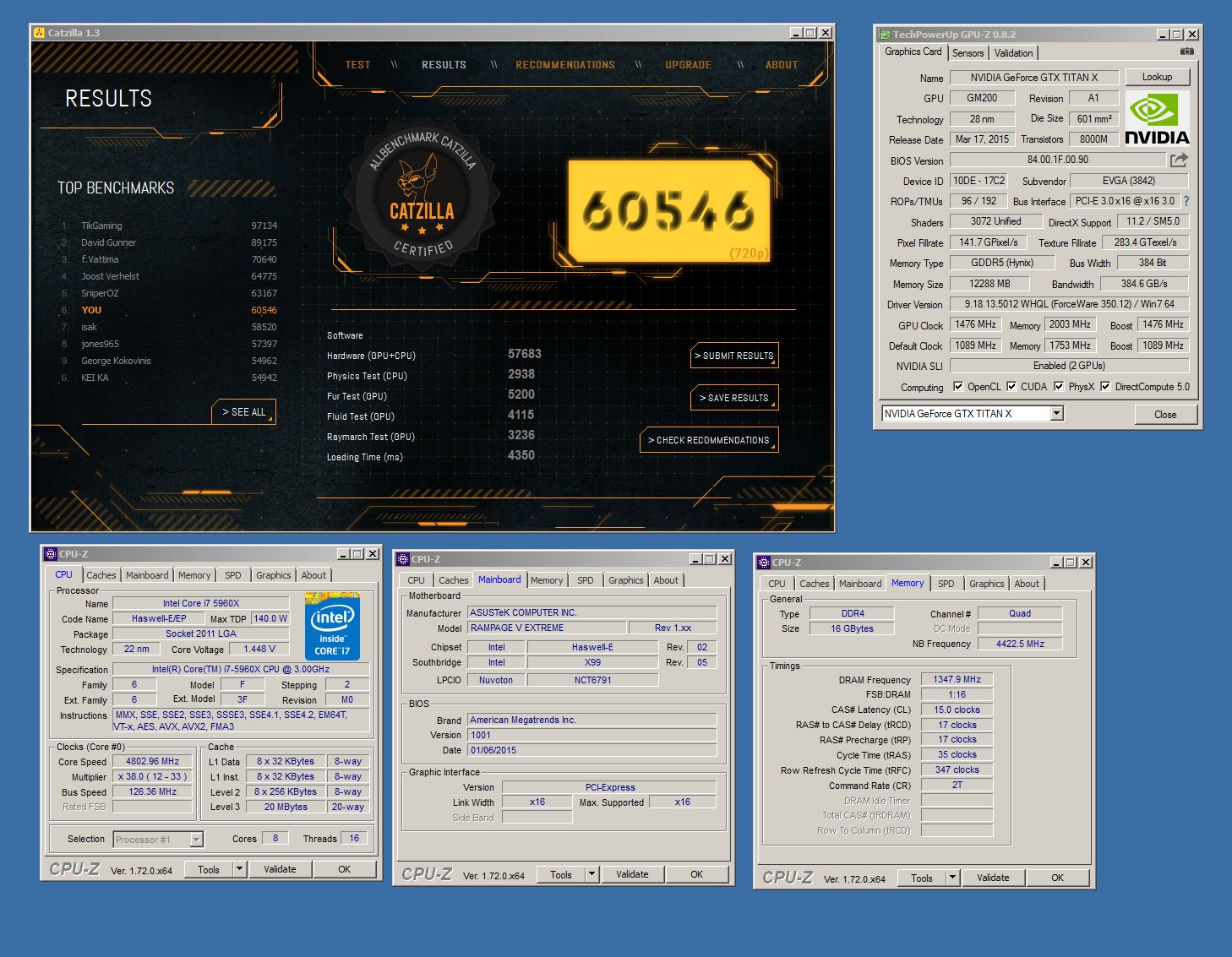
Task: Open the ABOUT section in Catzilla
Action: tap(782, 64)
